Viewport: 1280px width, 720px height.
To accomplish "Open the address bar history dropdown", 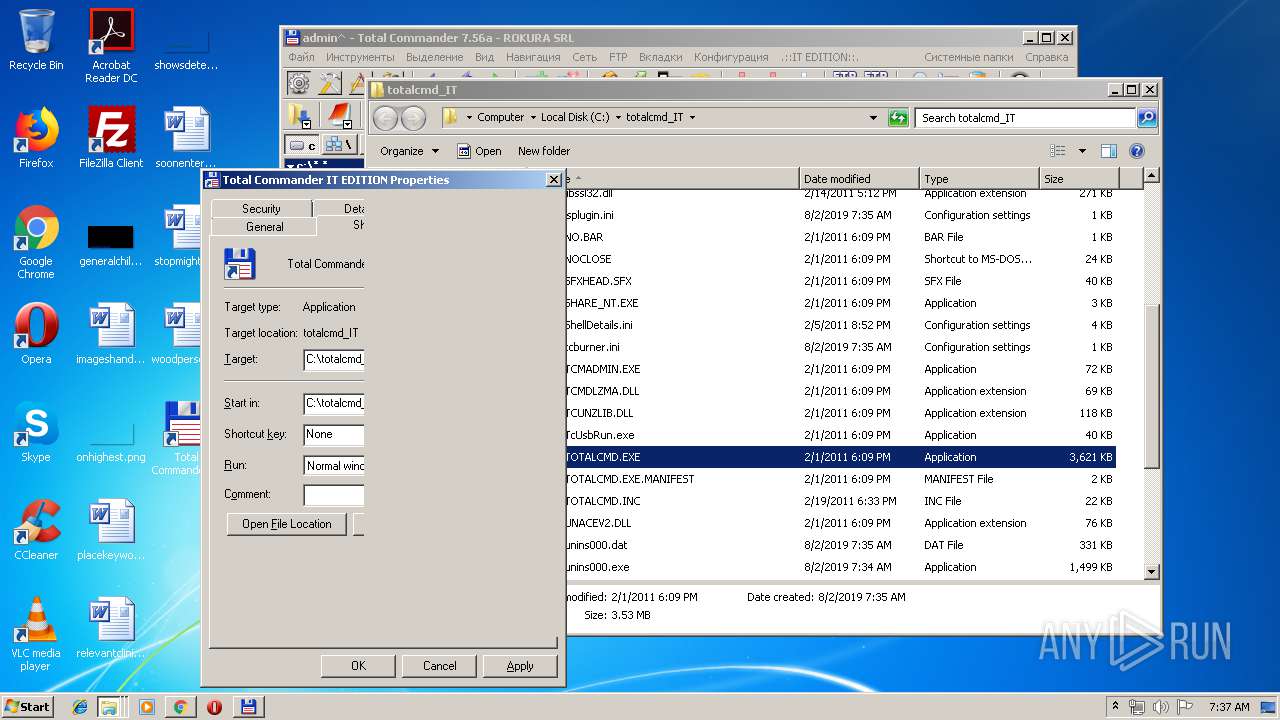I will pos(873,118).
